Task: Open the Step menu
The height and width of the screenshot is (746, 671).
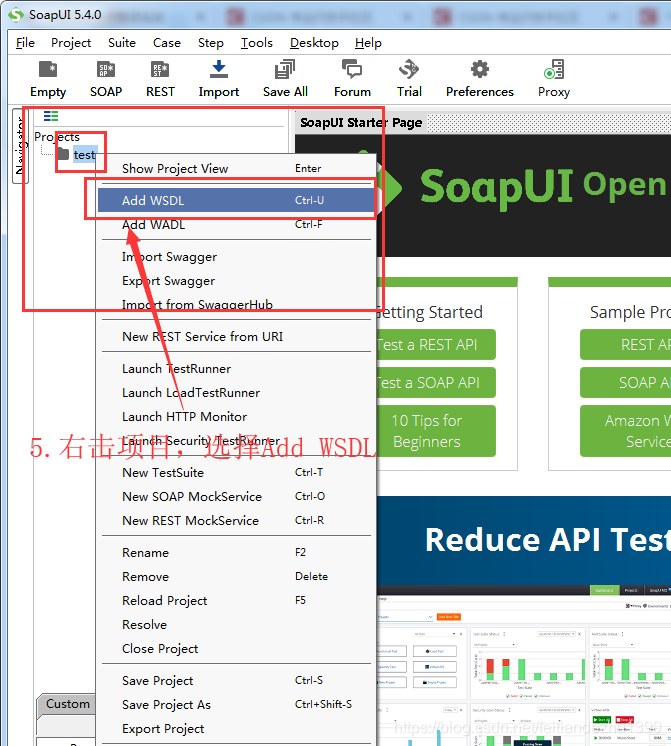Action: [x=211, y=43]
